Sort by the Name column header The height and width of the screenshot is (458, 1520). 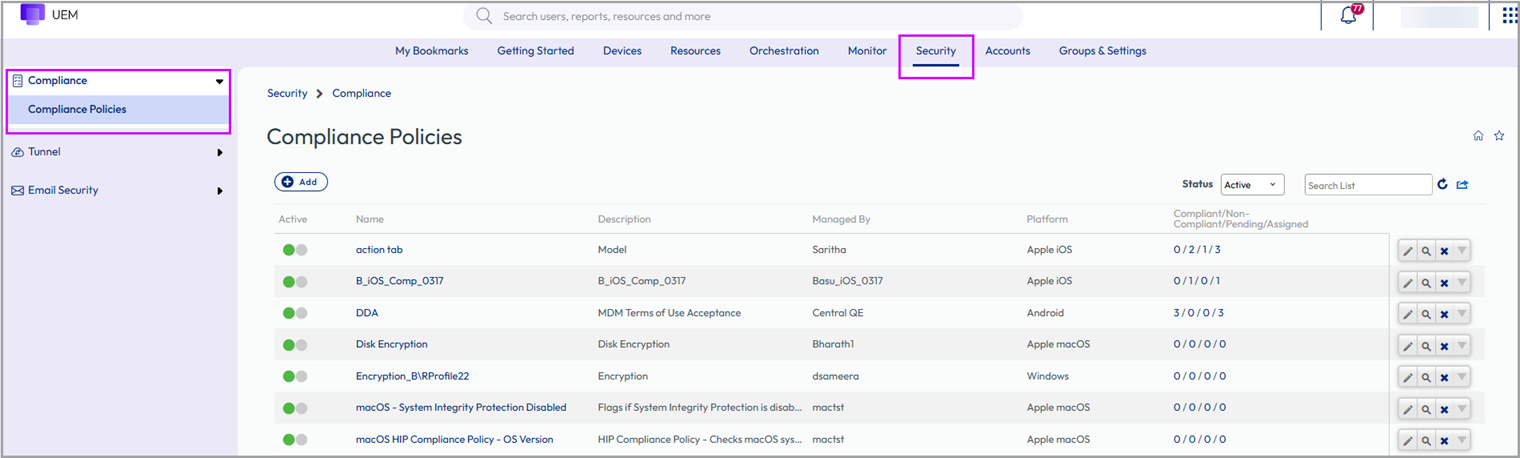pos(370,219)
